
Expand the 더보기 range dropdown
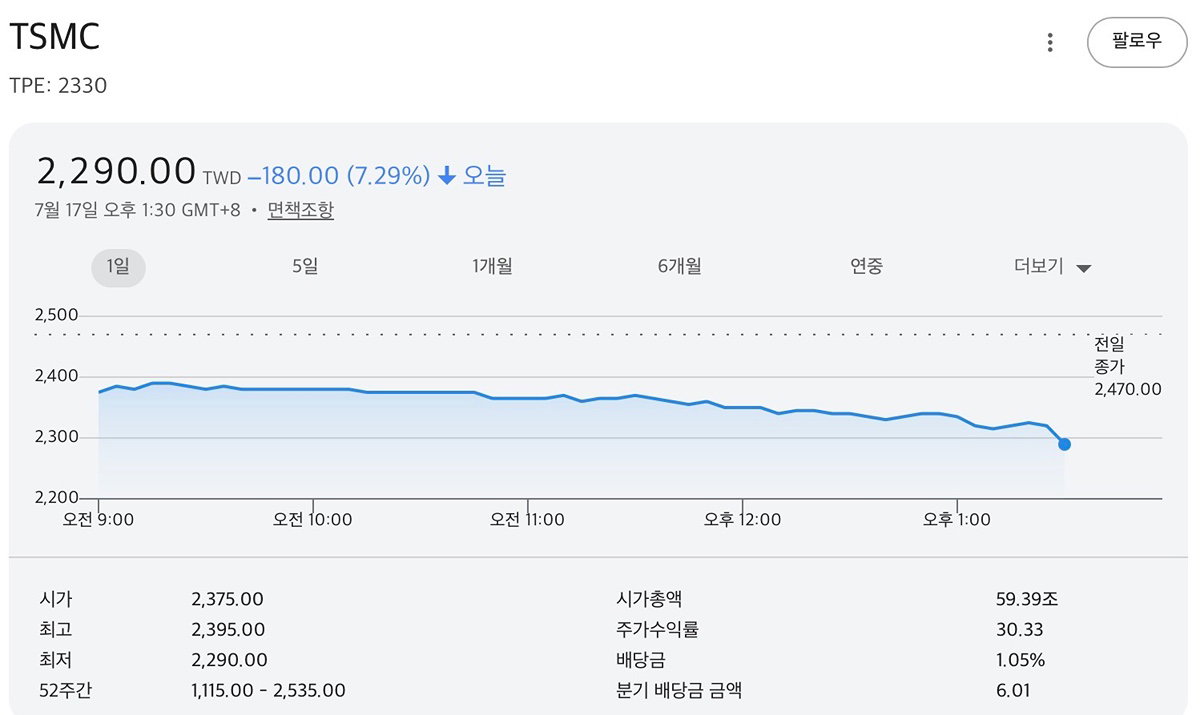(1052, 267)
